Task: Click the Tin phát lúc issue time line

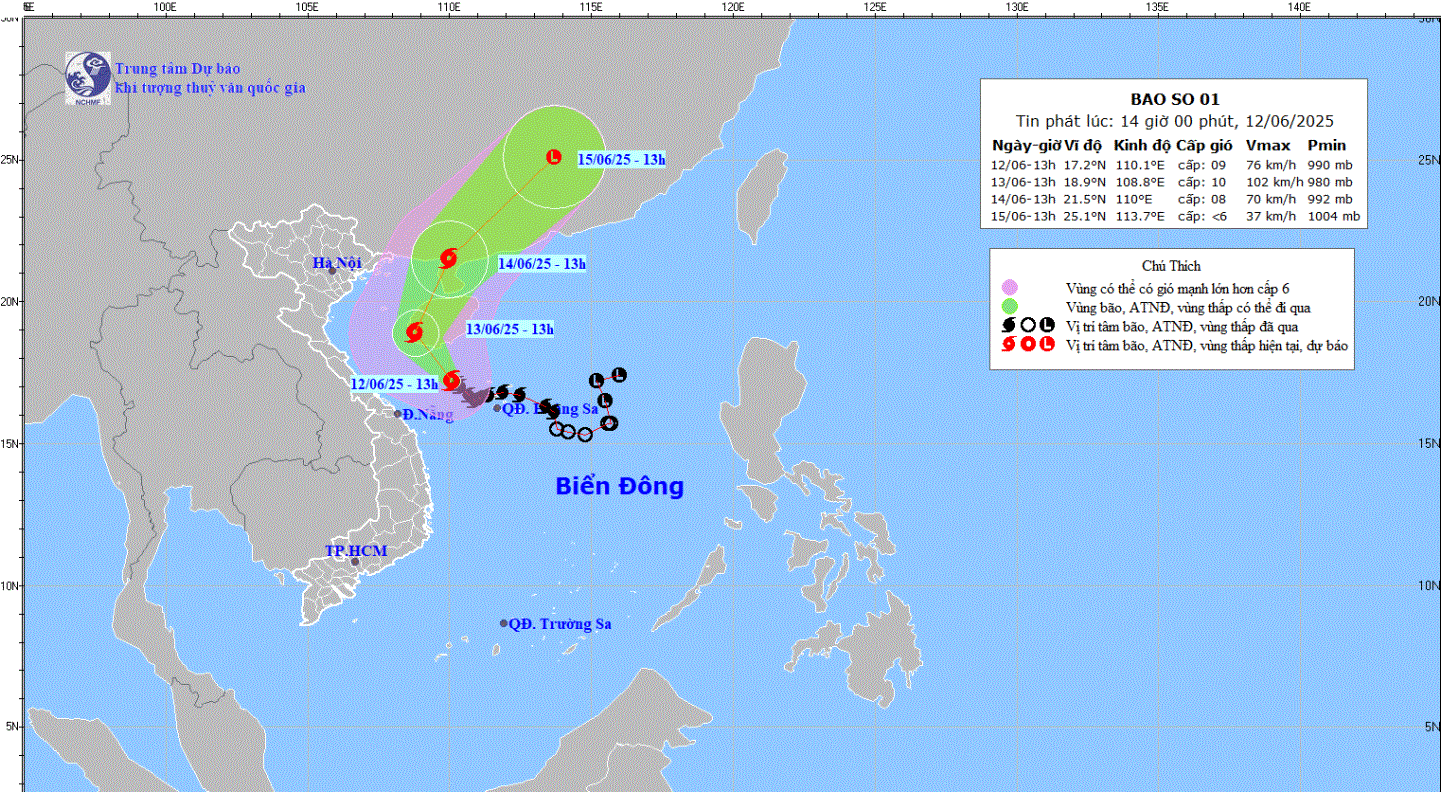Action: (1175, 122)
